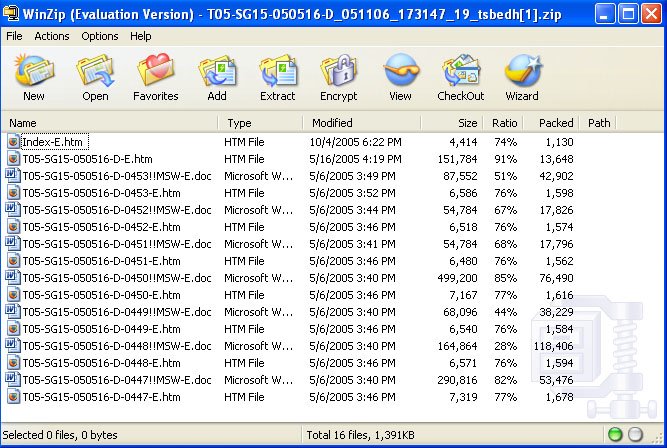
Task: Click the Word icon of T05-SG15-050516-D-0447!!MSW-E.doc
Action: coord(12,380)
